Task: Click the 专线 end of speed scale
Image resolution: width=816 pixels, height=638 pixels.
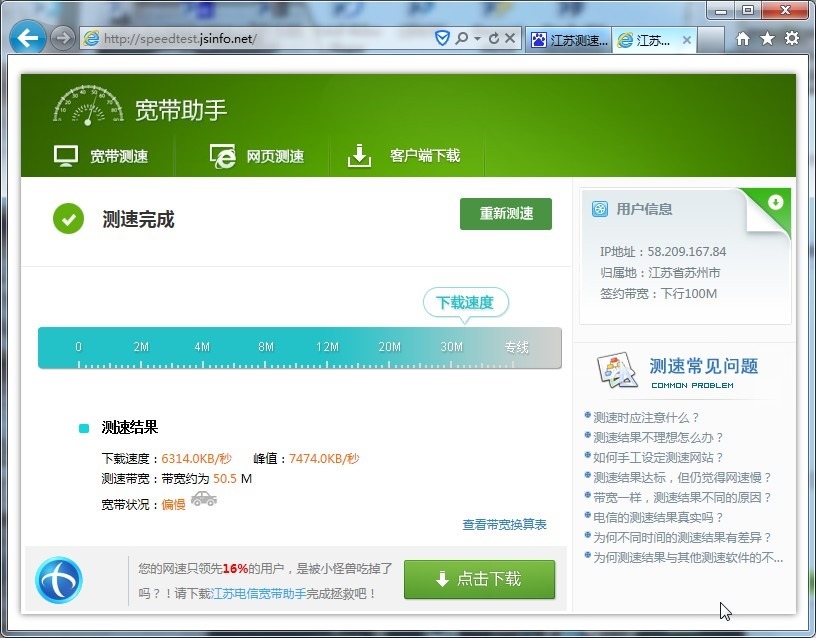Action: click(x=516, y=347)
